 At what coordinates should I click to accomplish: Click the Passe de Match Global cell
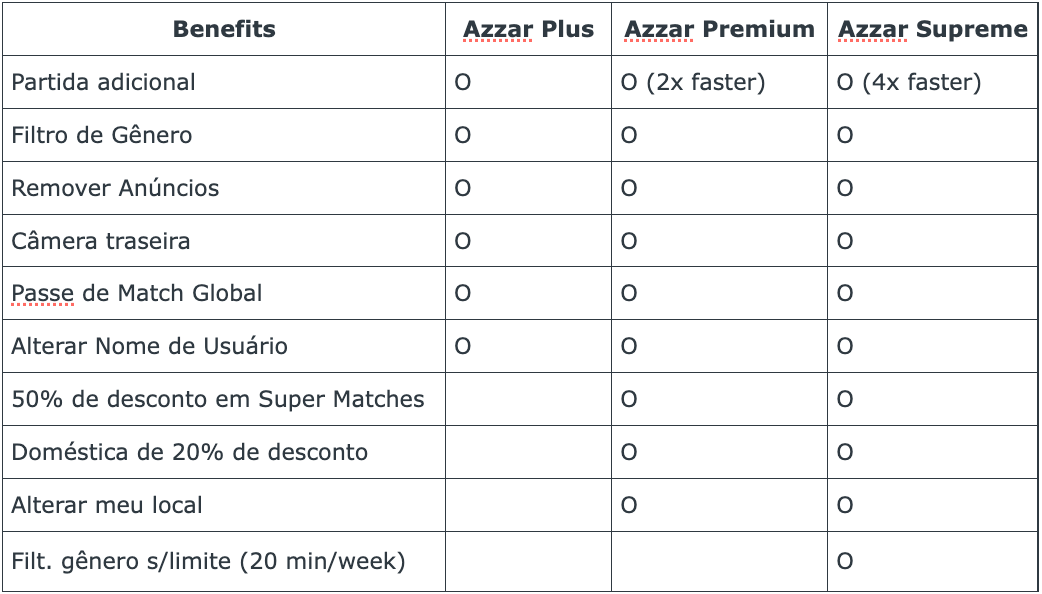[137, 294]
